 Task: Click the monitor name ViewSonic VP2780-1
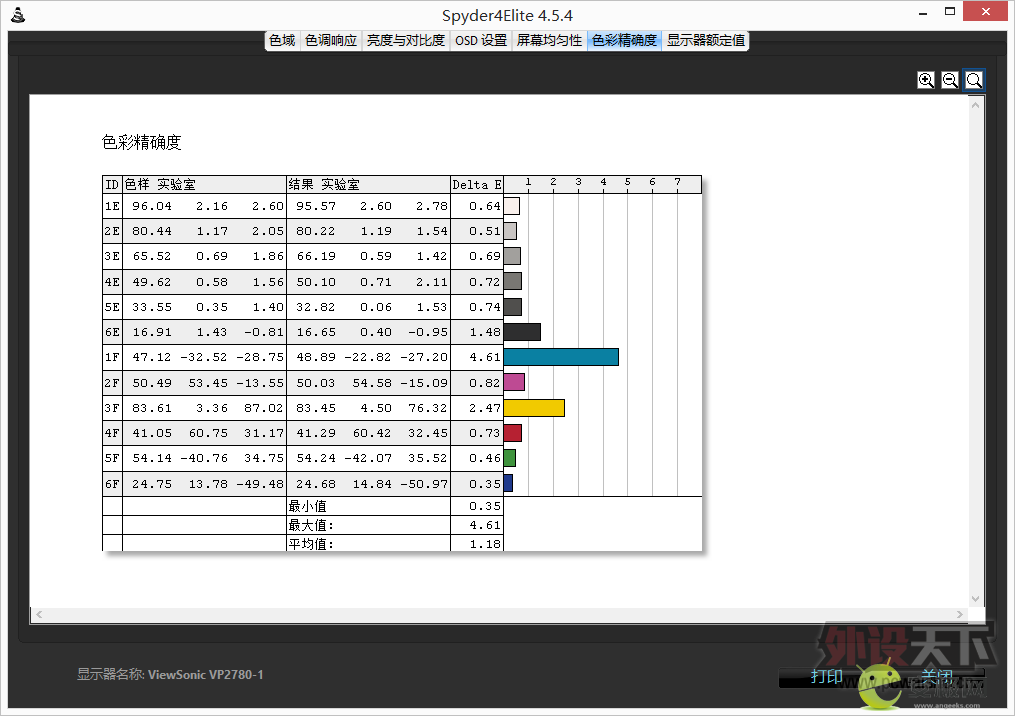coord(205,675)
